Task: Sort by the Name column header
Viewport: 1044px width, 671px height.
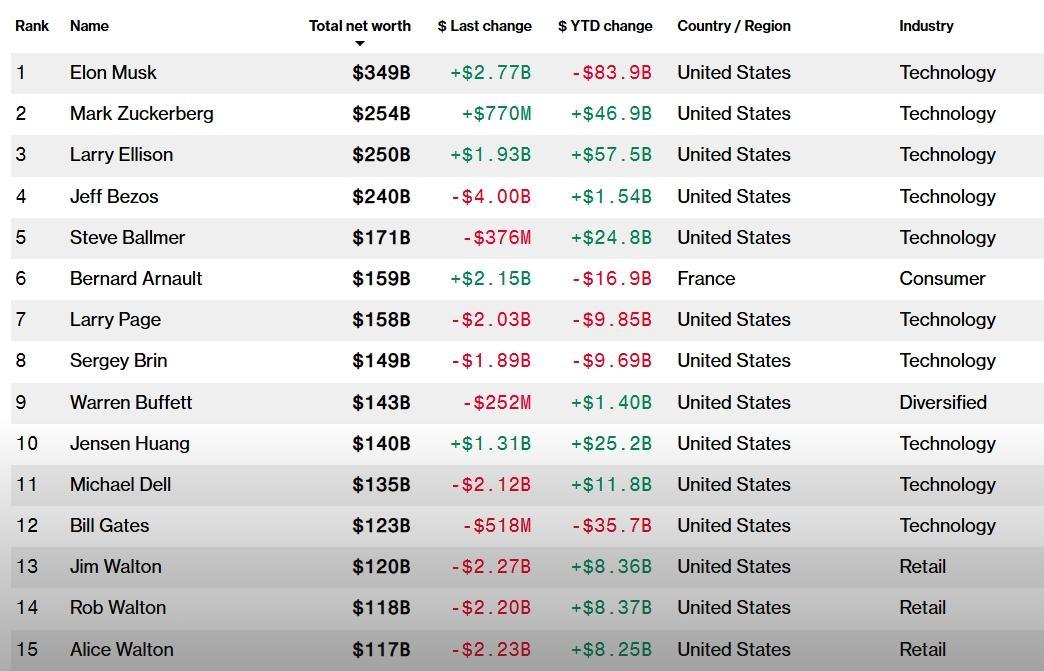Action: (x=89, y=26)
